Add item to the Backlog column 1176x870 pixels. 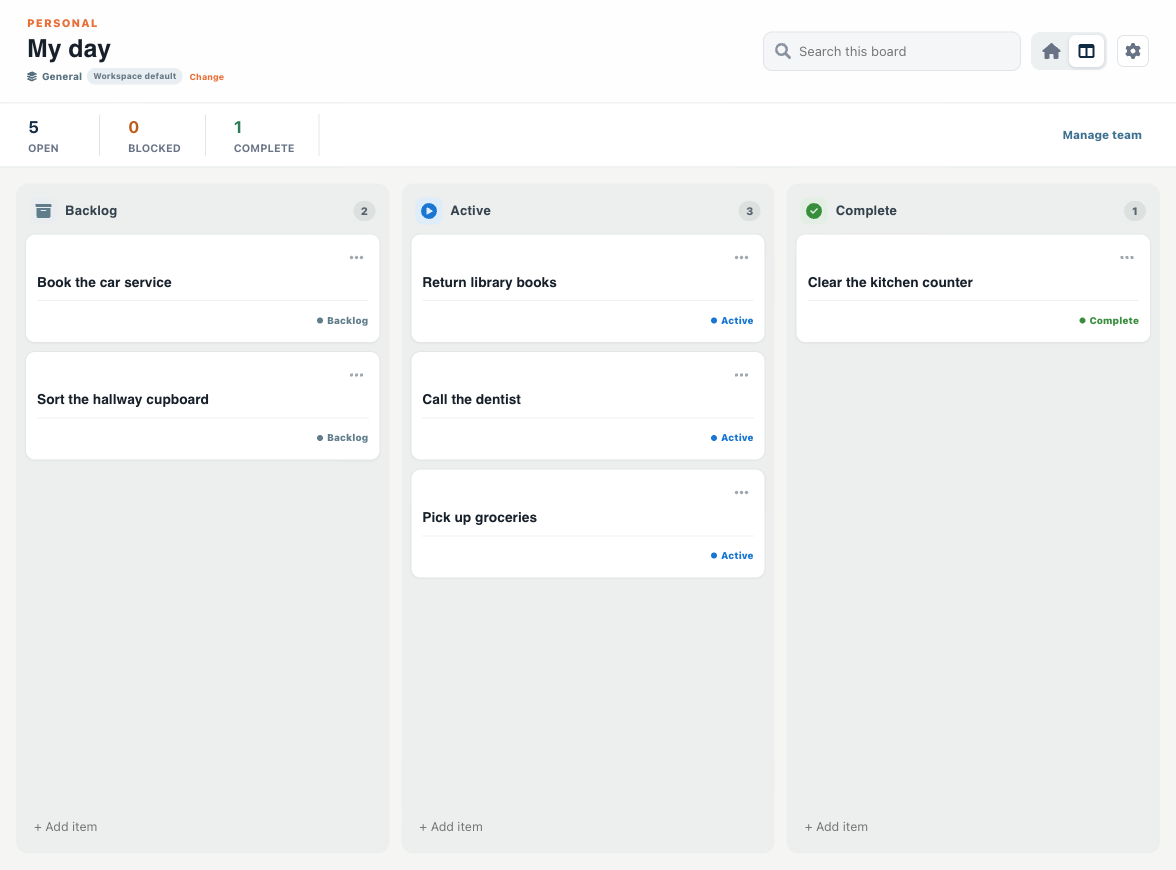click(x=65, y=826)
